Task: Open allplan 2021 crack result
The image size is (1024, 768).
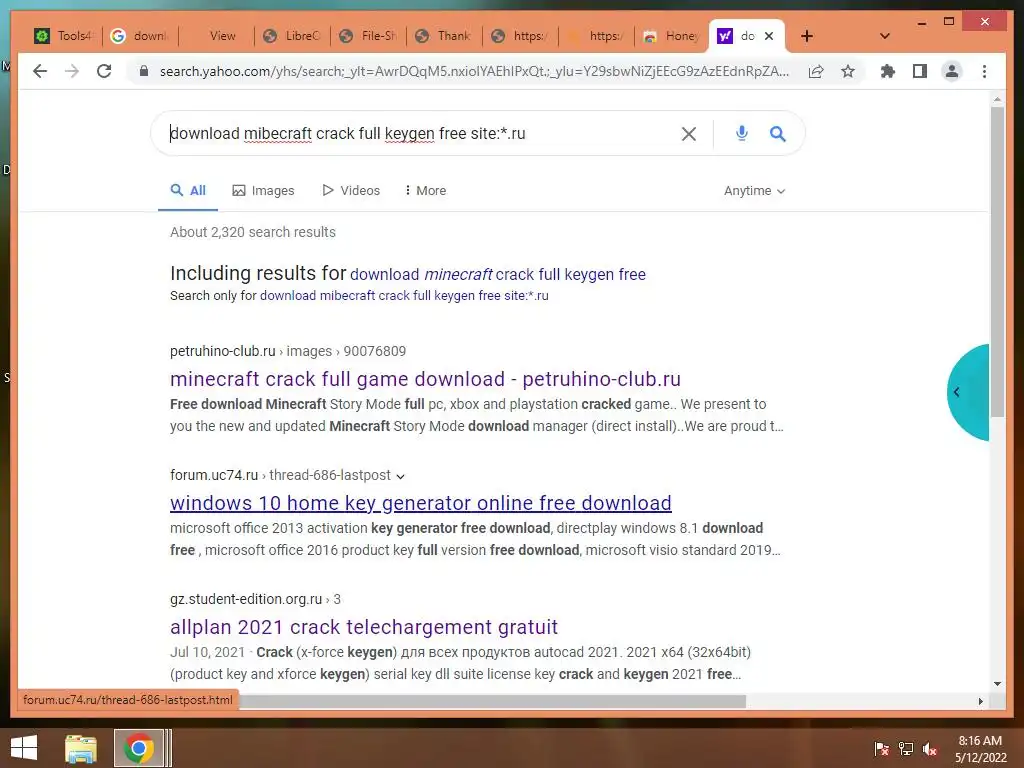Action: tap(364, 627)
